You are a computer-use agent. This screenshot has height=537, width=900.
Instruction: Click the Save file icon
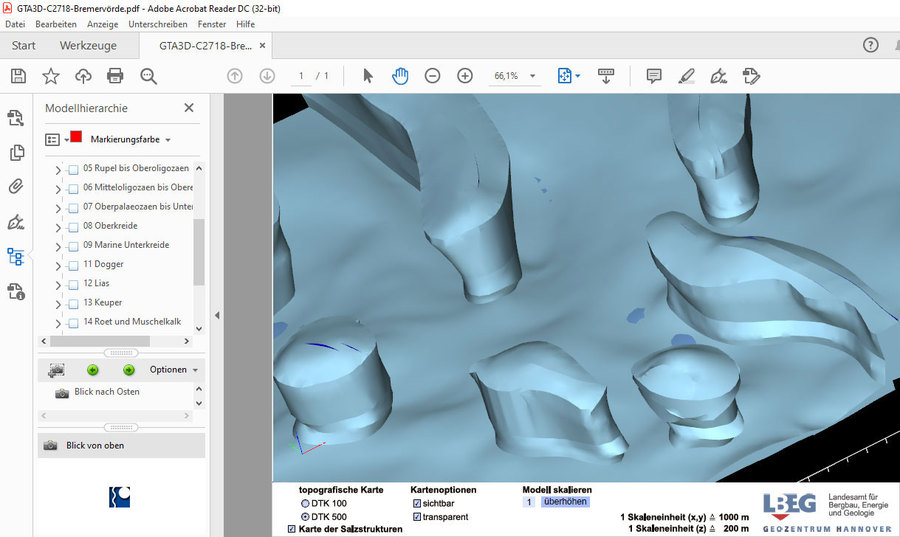click(x=18, y=76)
